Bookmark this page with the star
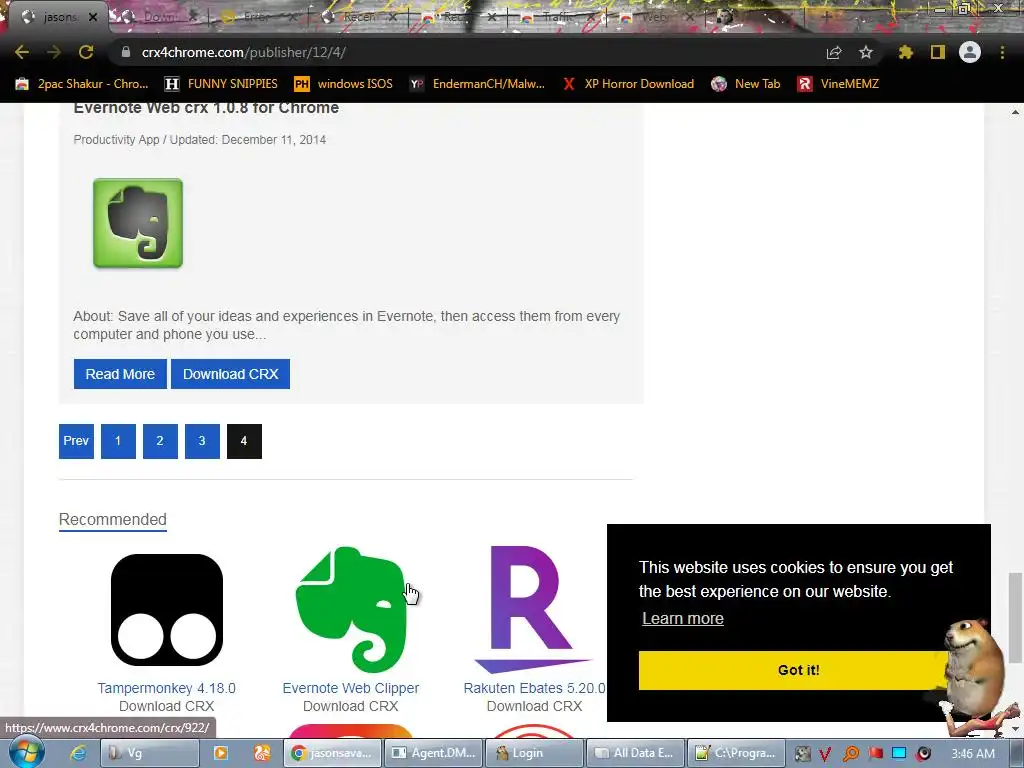This screenshot has width=1024, height=768. click(866, 52)
